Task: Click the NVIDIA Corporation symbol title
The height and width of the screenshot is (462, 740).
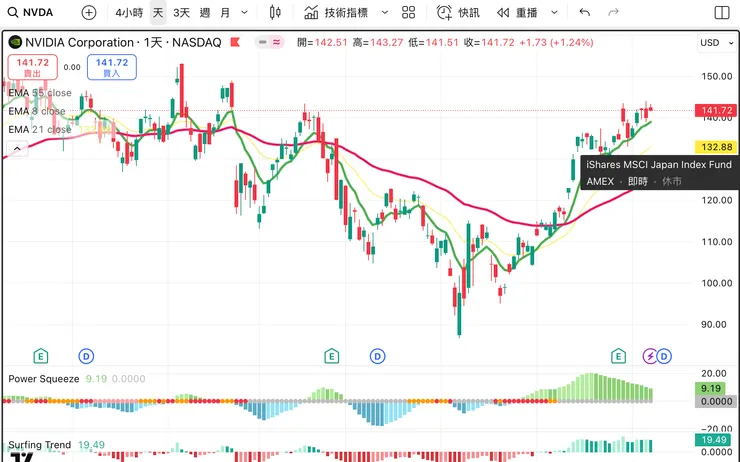Action: pos(79,42)
